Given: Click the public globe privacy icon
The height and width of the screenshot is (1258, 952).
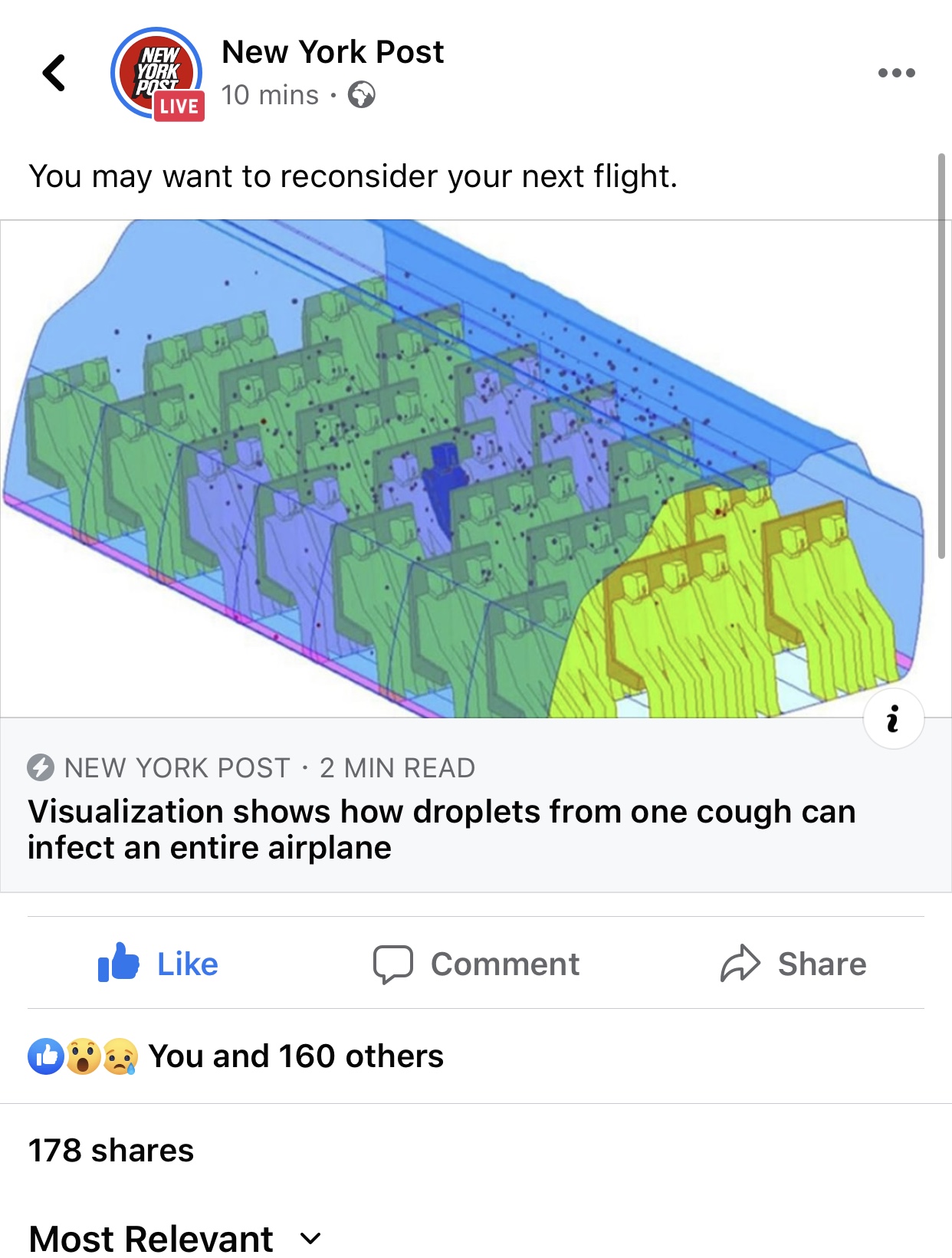Looking at the screenshot, I should pyautogui.click(x=361, y=96).
